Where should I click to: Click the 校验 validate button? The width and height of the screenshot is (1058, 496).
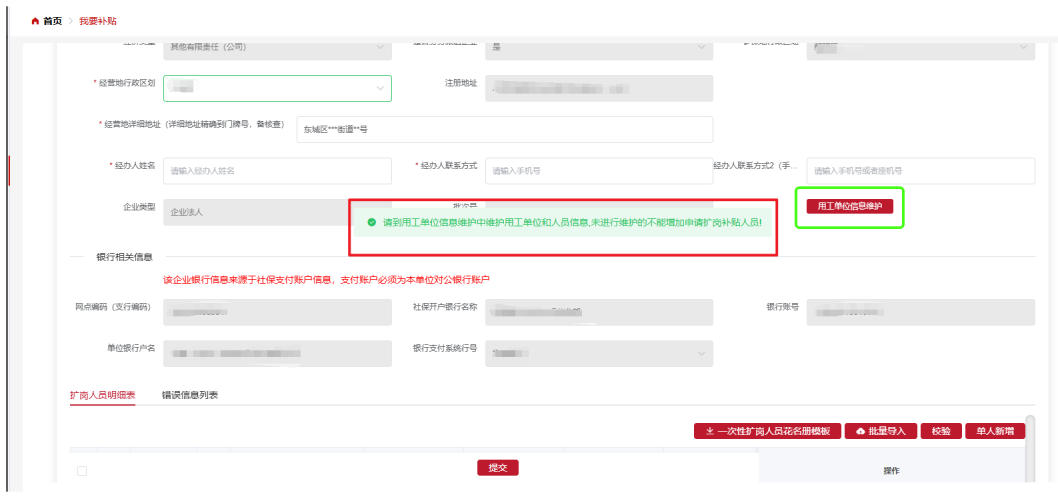click(x=941, y=431)
